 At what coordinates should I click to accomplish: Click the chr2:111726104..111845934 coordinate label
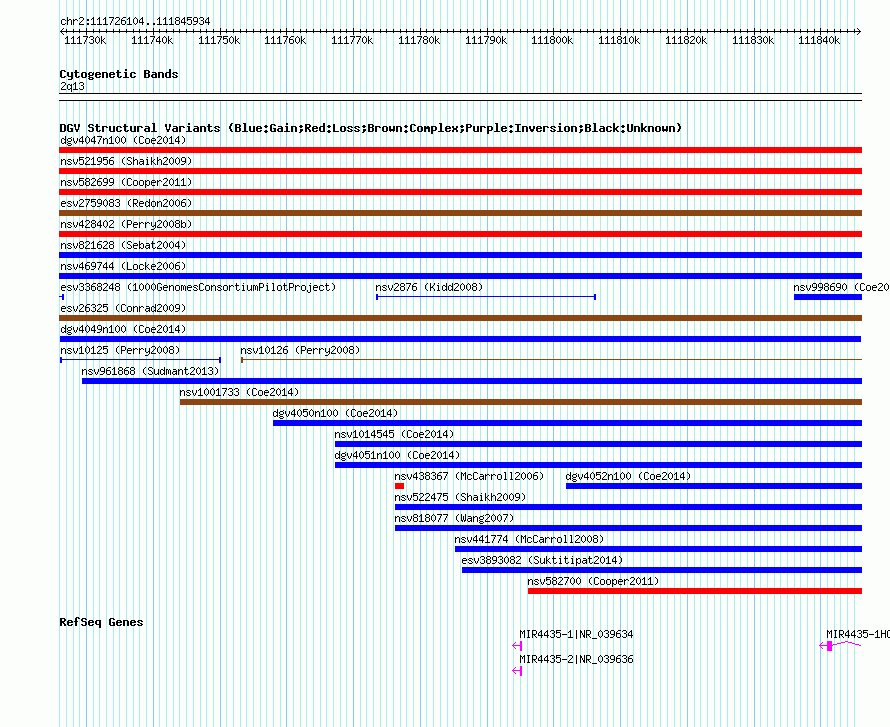[135, 21]
